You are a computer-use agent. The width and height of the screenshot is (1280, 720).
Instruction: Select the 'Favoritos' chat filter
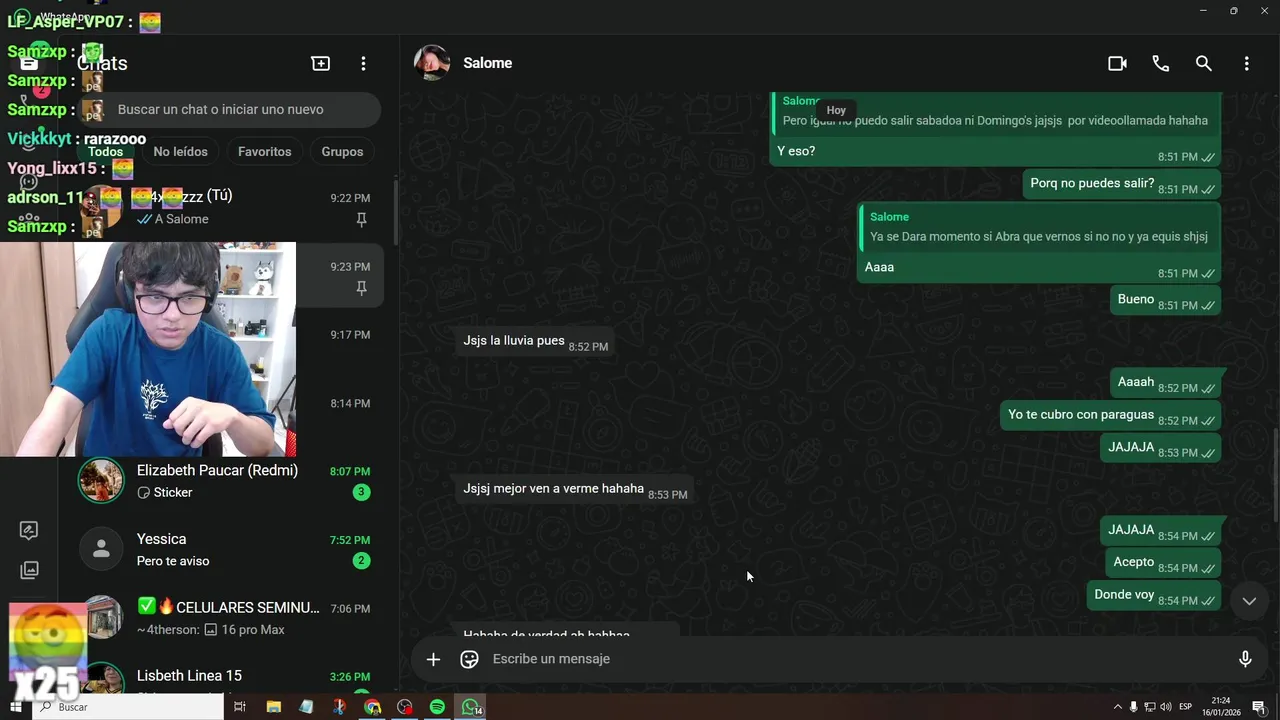265,152
